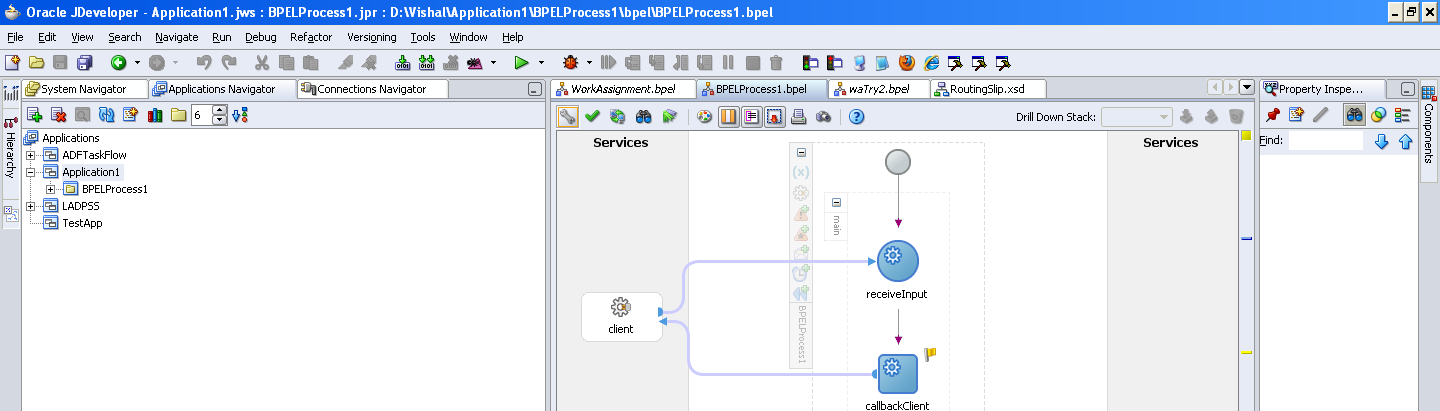Open the Components side panel tab
1440x411 pixels.
pyautogui.click(x=1428, y=126)
